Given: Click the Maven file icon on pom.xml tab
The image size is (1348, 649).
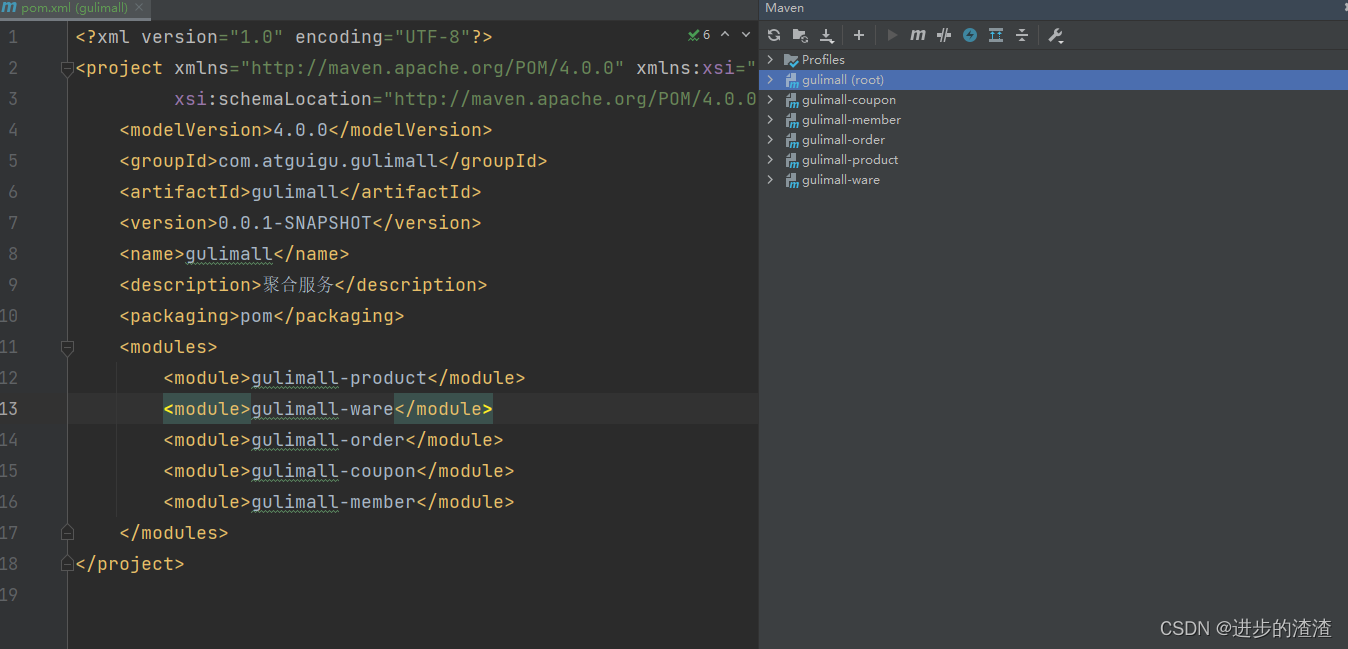Looking at the screenshot, I should pyautogui.click(x=9, y=8).
